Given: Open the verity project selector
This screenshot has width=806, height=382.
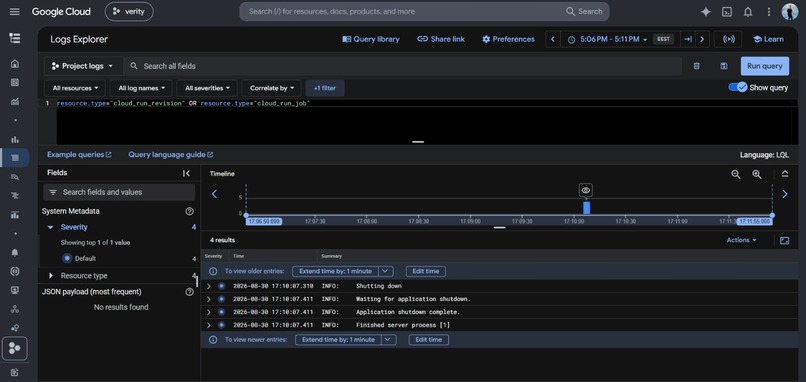Looking at the screenshot, I should [129, 11].
